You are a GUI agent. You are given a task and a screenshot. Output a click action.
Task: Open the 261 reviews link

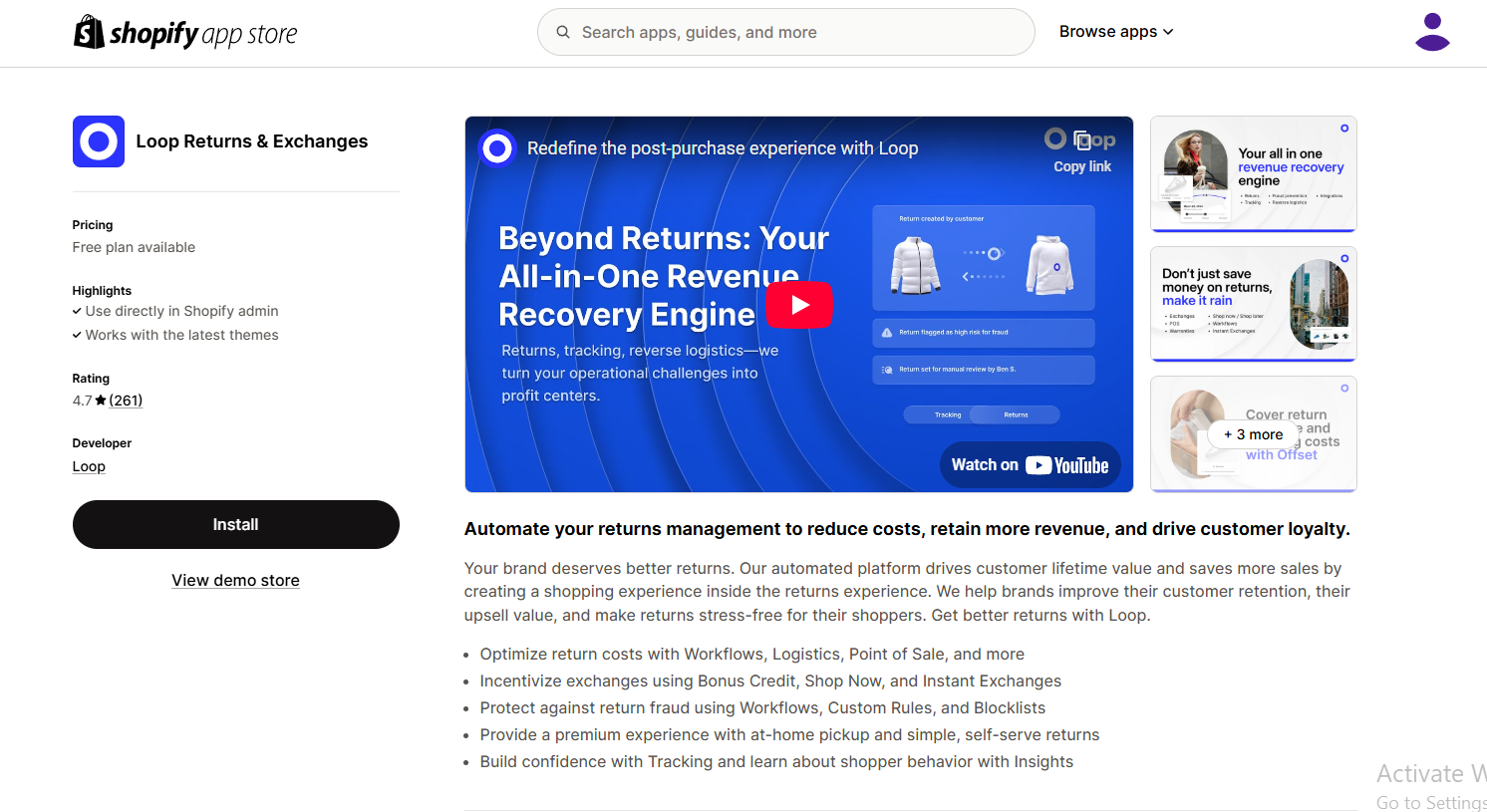pos(126,401)
